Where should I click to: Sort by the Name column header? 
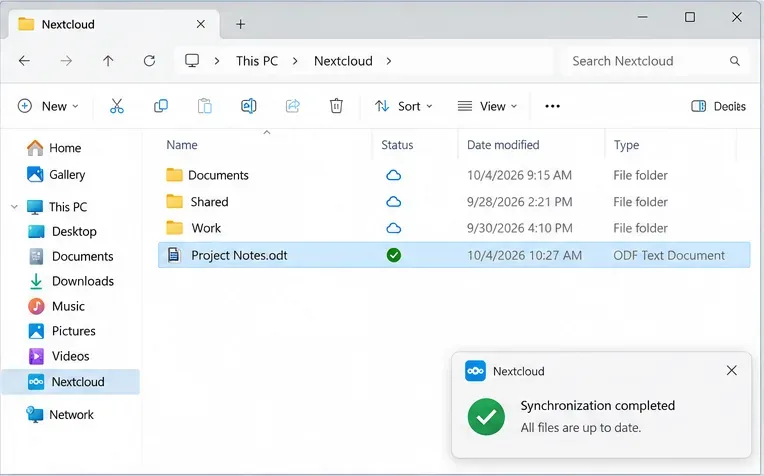pos(182,145)
